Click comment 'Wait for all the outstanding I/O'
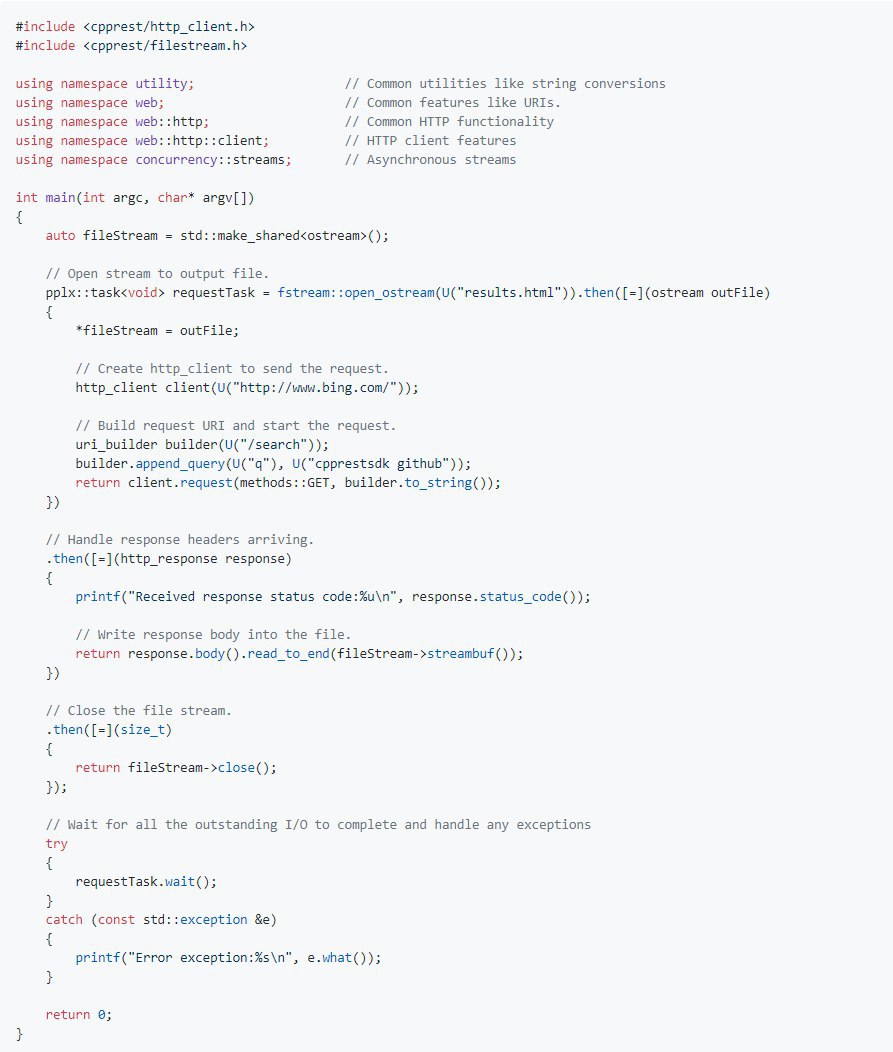 [x=318, y=825]
